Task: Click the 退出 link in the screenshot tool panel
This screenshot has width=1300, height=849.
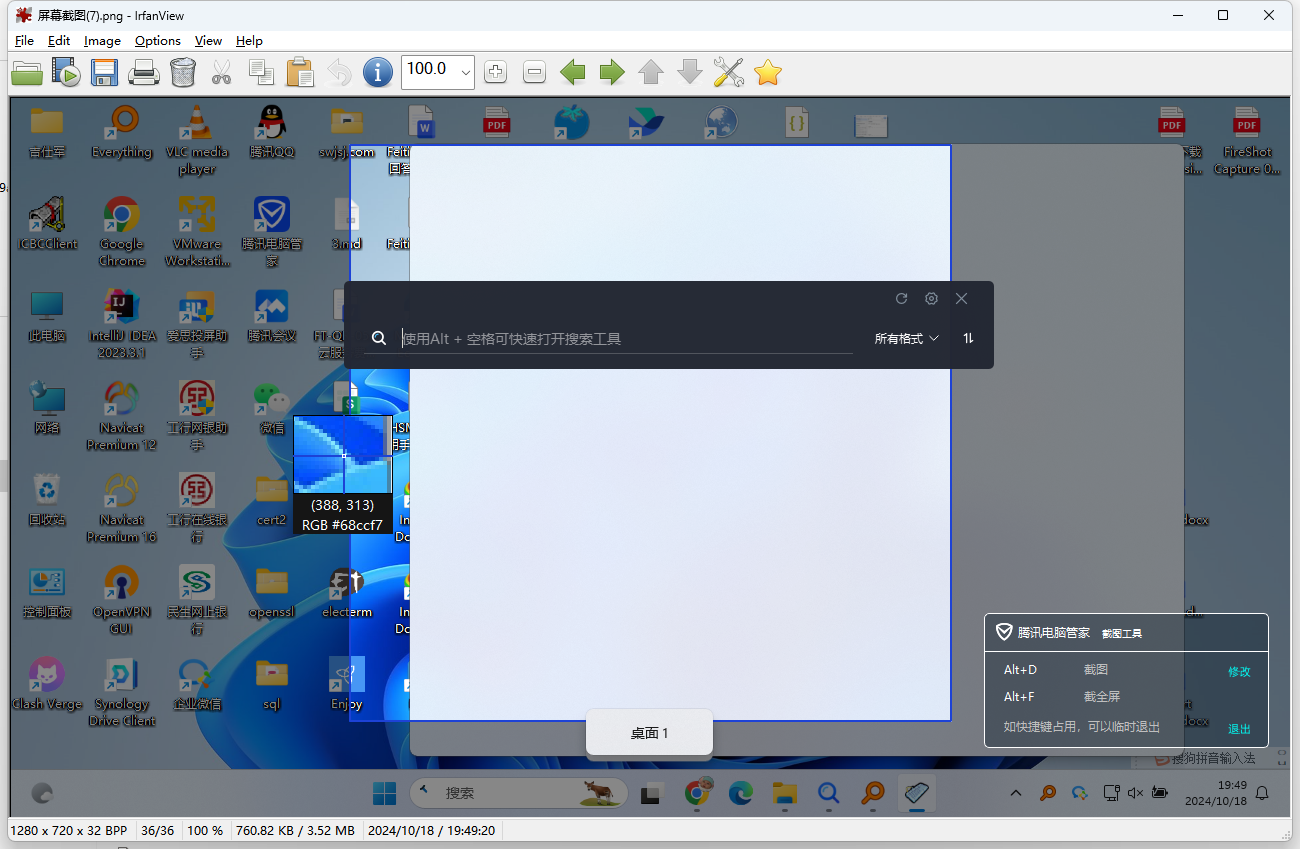Action: (1239, 729)
